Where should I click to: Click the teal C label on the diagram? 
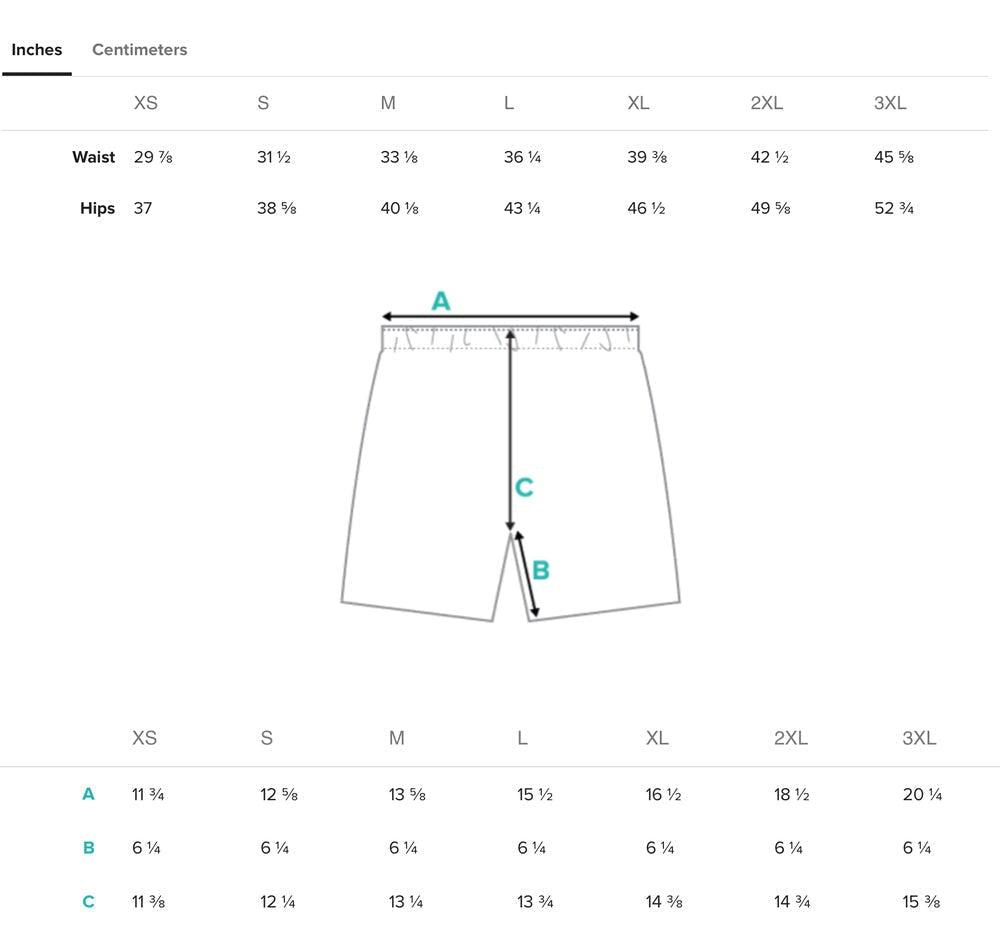[x=524, y=488]
